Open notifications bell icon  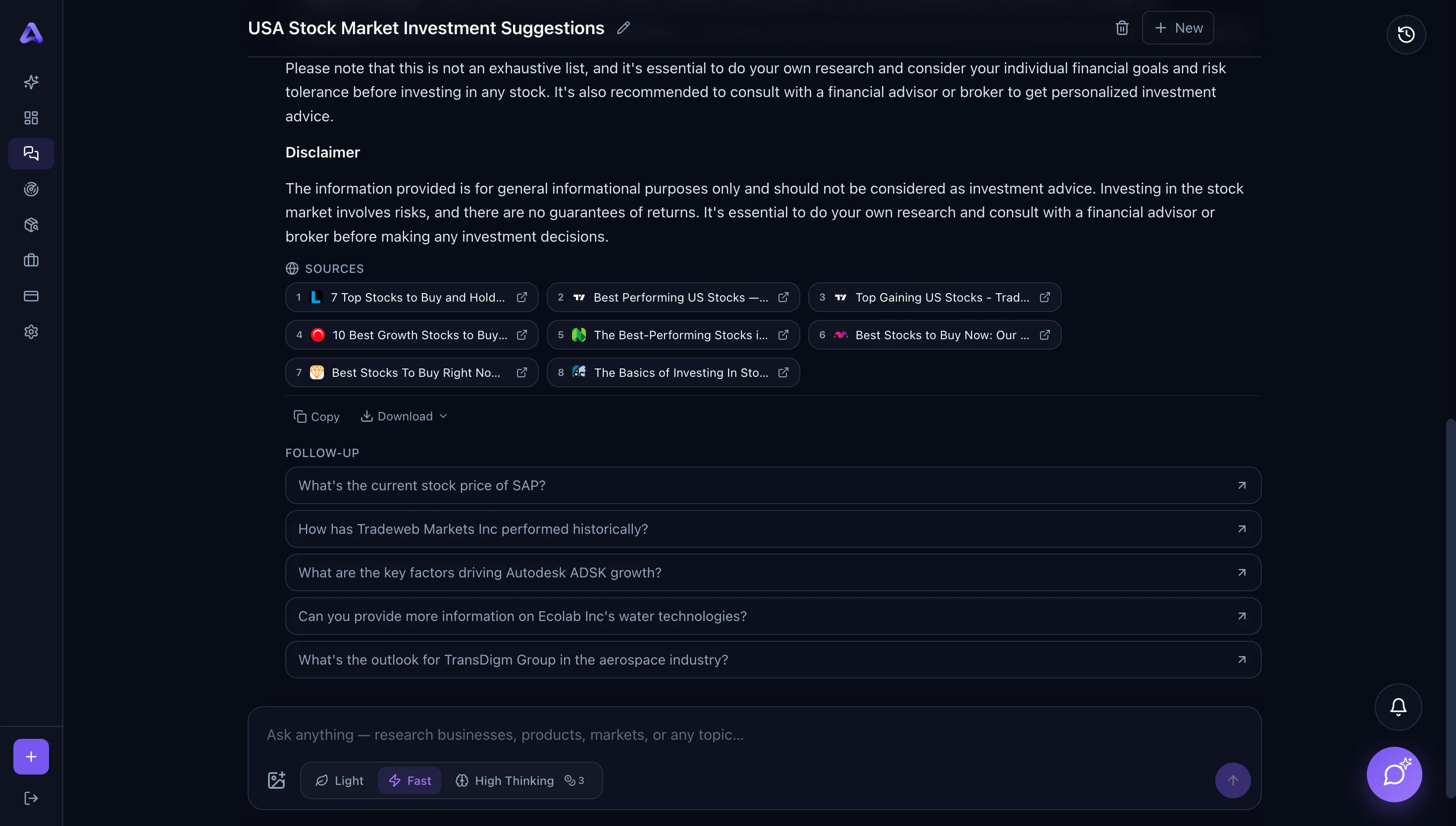tap(1398, 707)
